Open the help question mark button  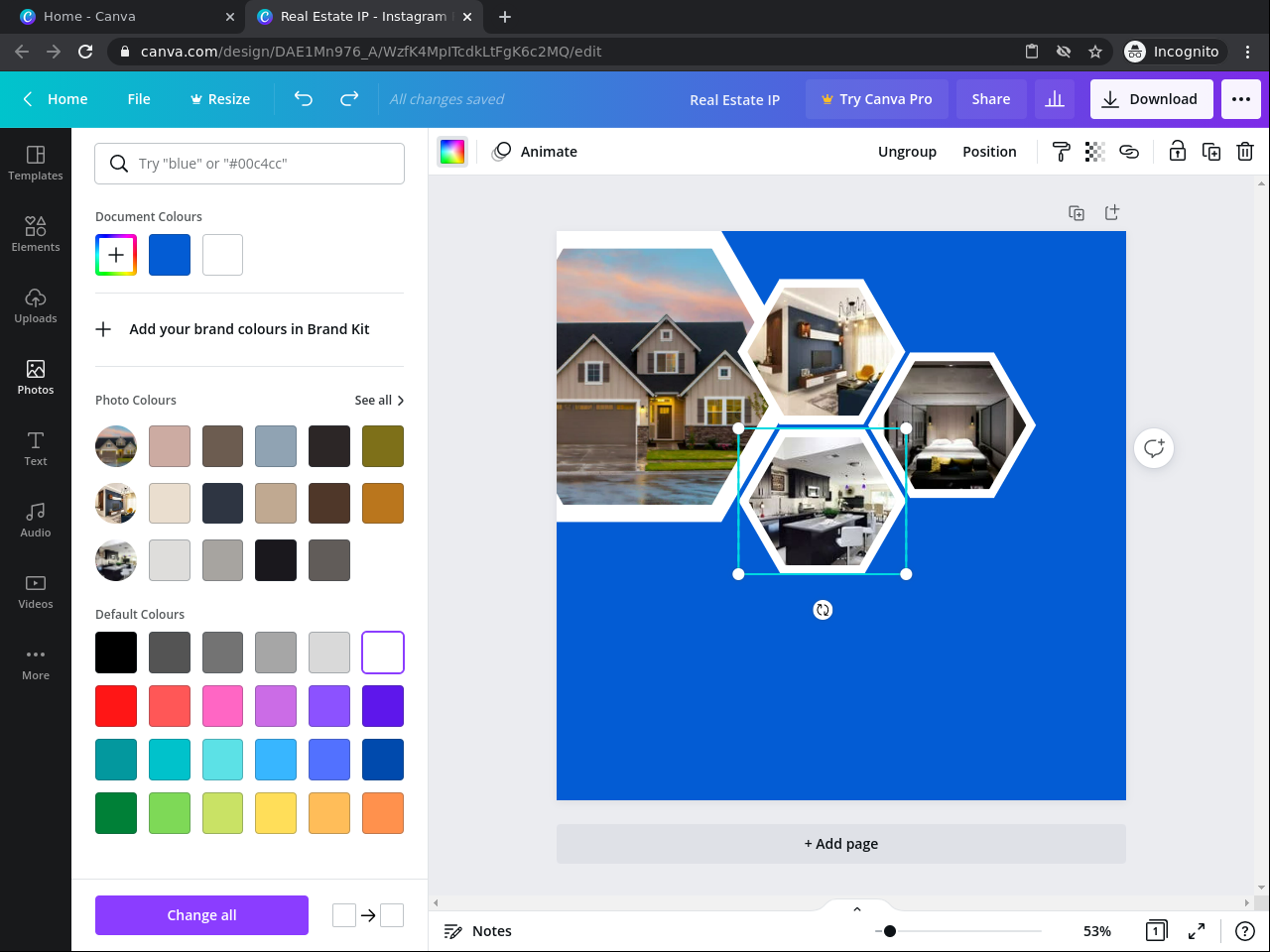pos(1245,931)
